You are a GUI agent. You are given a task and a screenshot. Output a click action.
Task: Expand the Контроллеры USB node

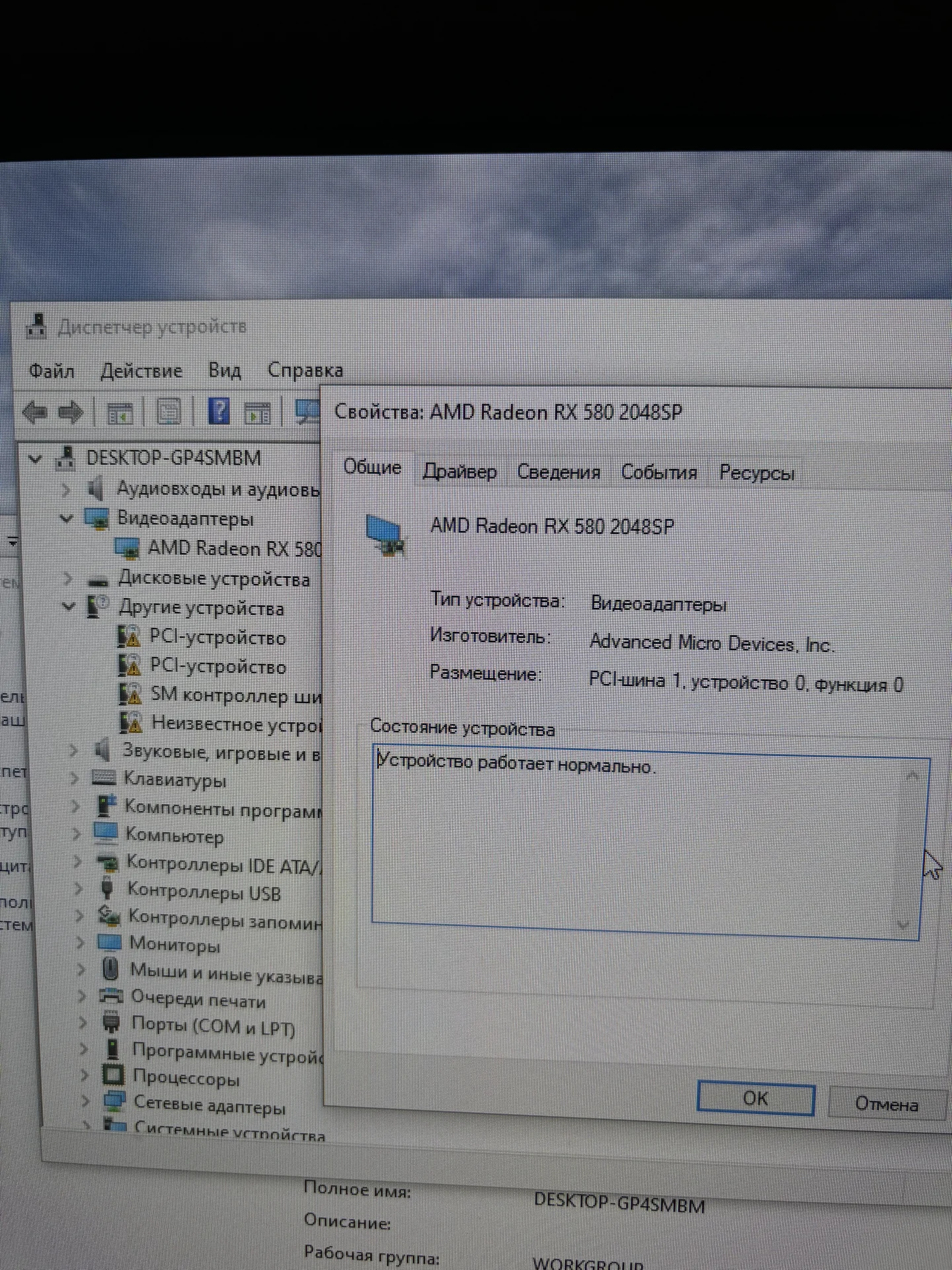pyautogui.click(x=78, y=889)
